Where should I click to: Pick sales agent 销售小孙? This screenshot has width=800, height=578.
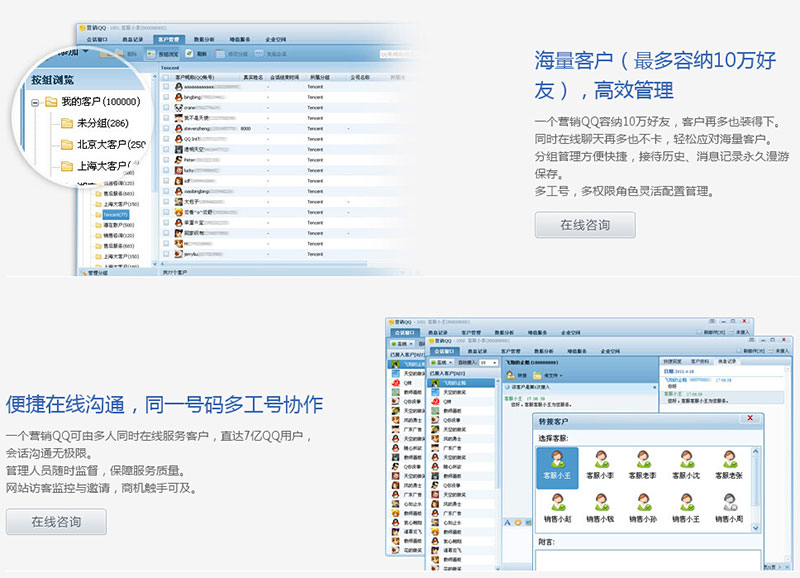click(x=643, y=509)
